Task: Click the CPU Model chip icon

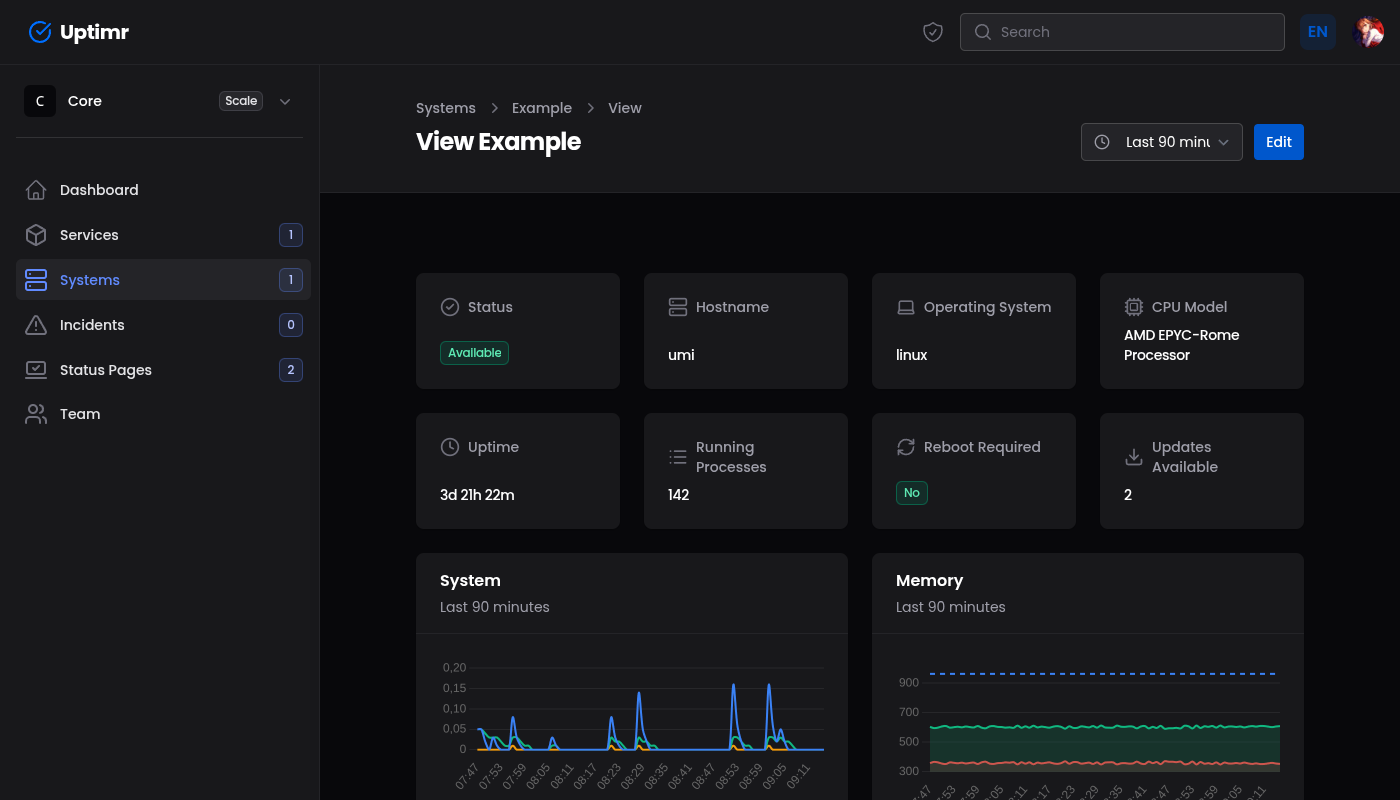Action: 1134,307
